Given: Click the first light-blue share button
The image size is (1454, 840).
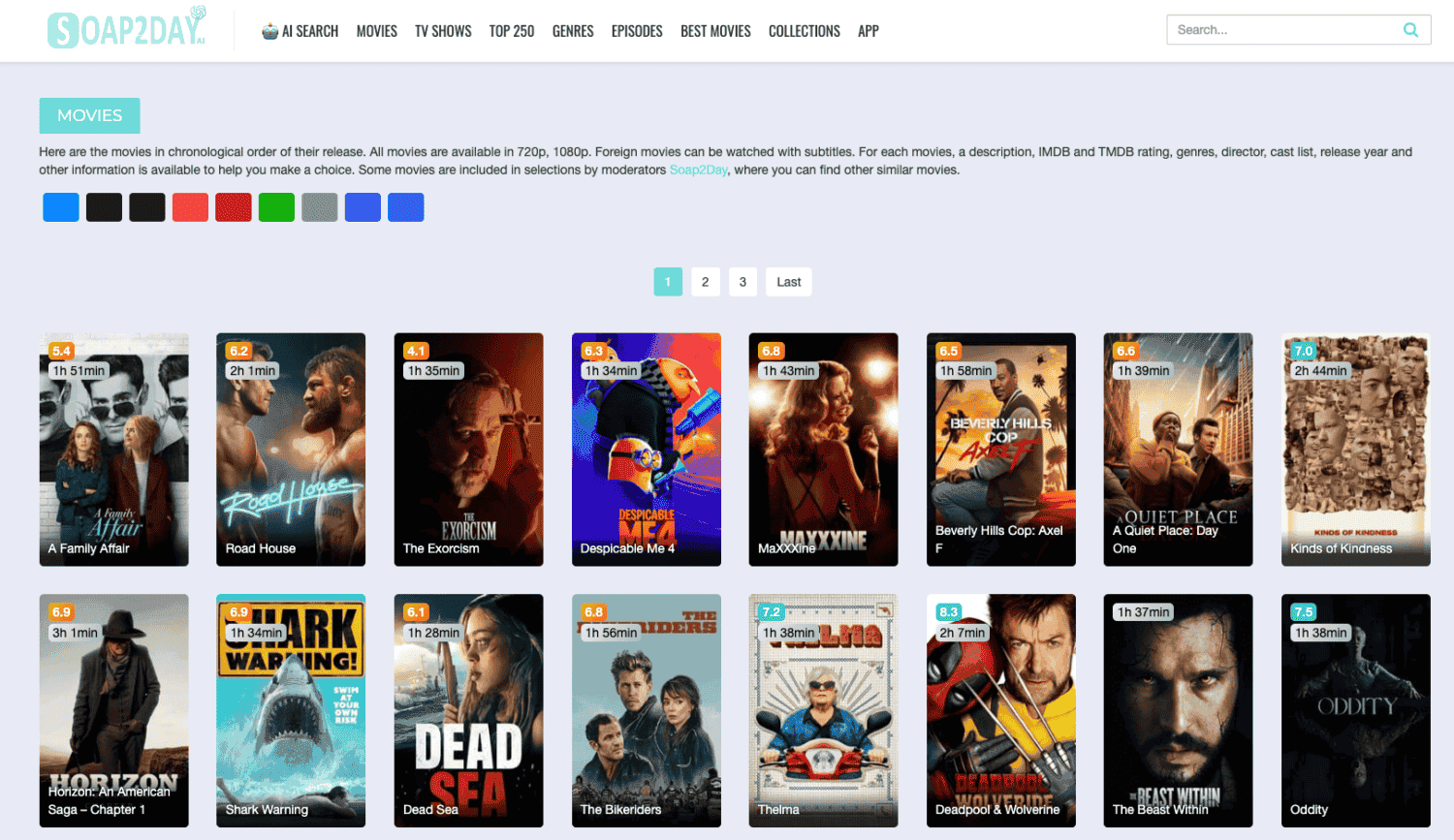Looking at the screenshot, I should coord(61,207).
